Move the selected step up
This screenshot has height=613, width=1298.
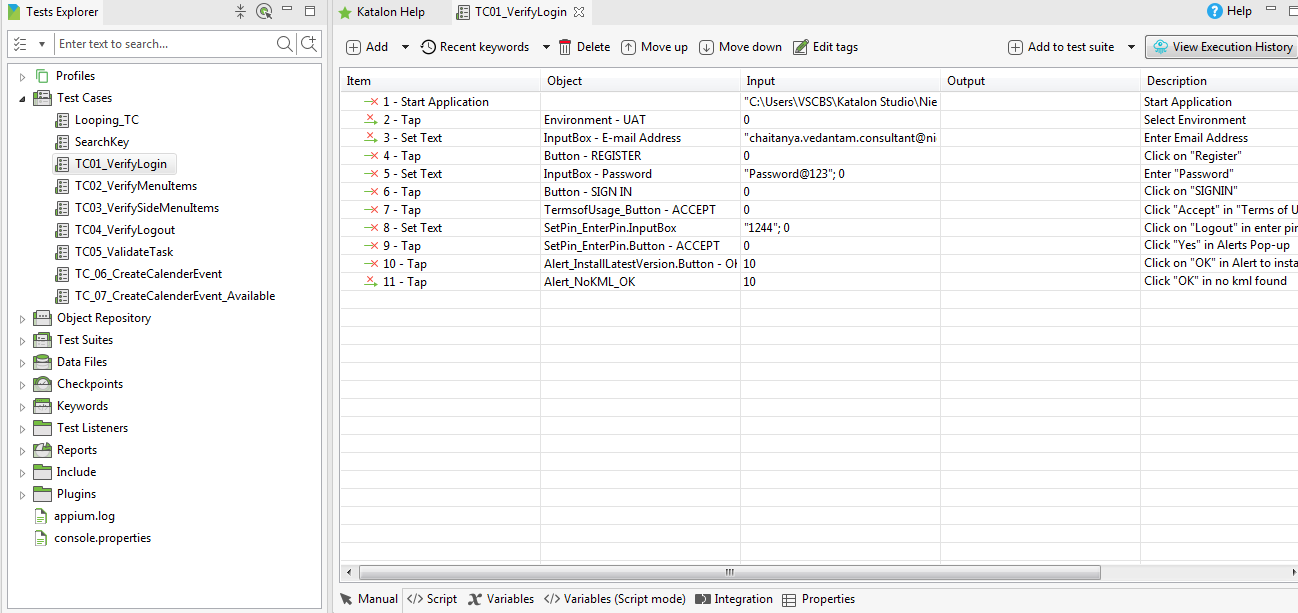(655, 47)
